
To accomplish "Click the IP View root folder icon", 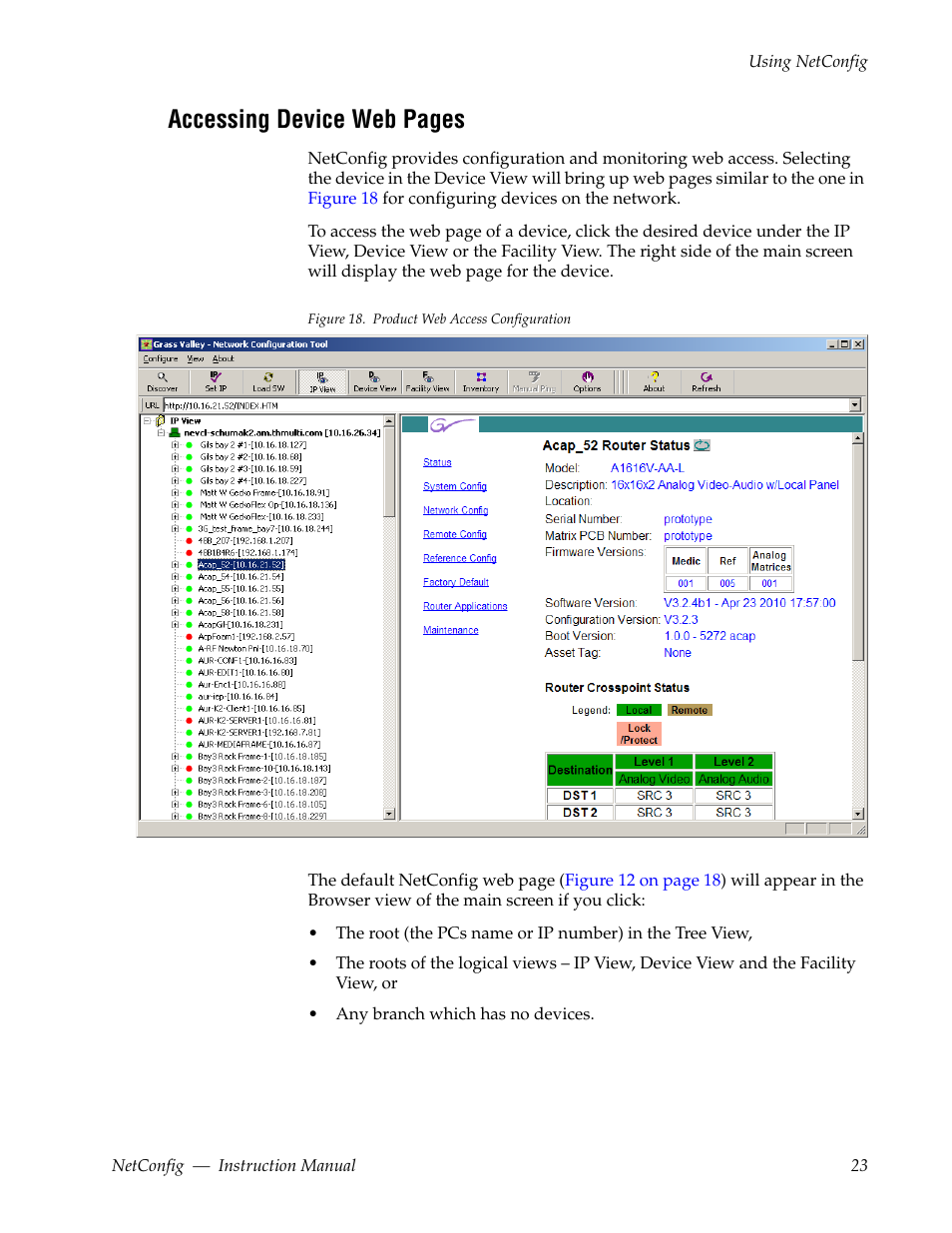I will pos(160,421).
